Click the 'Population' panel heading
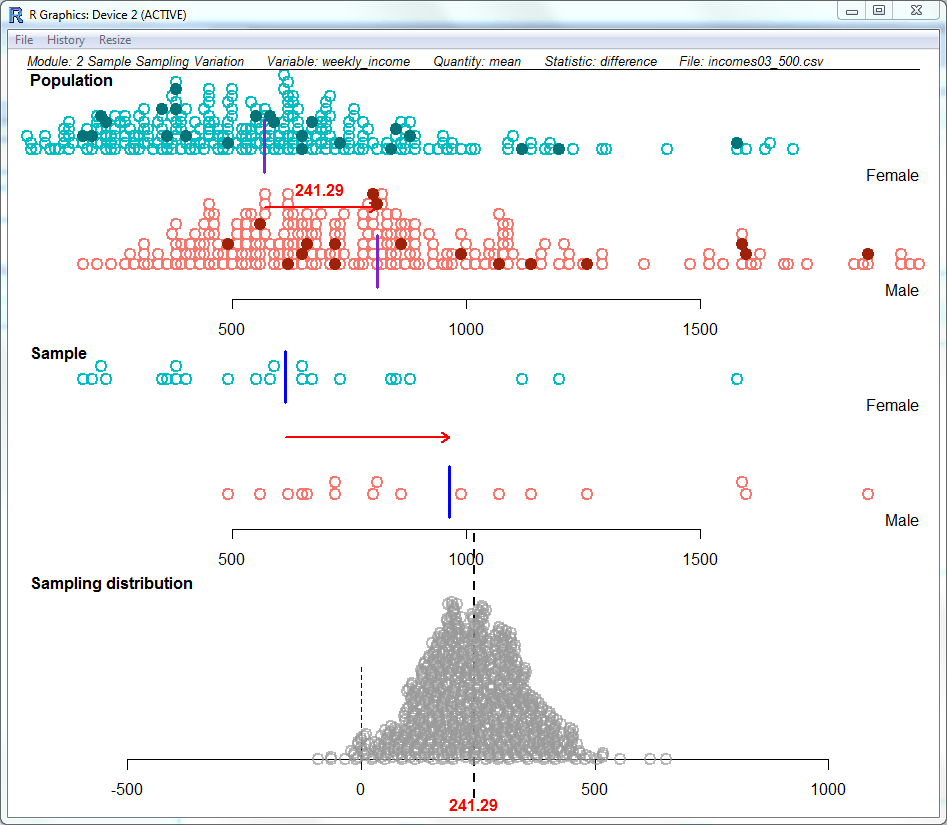This screenshot has width=947, height=825. 72,81
